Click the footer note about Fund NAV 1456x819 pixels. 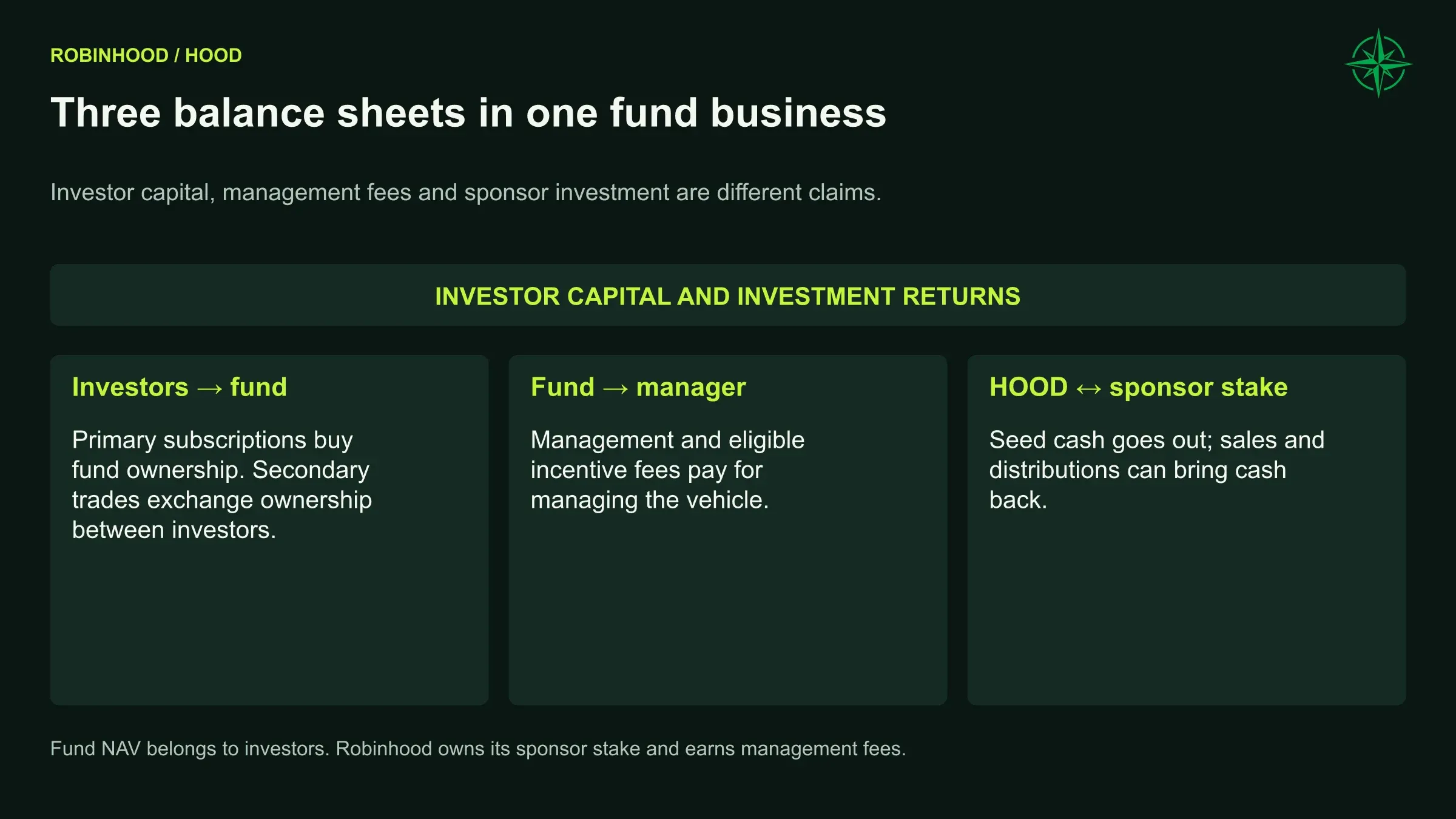coord(478,749)
